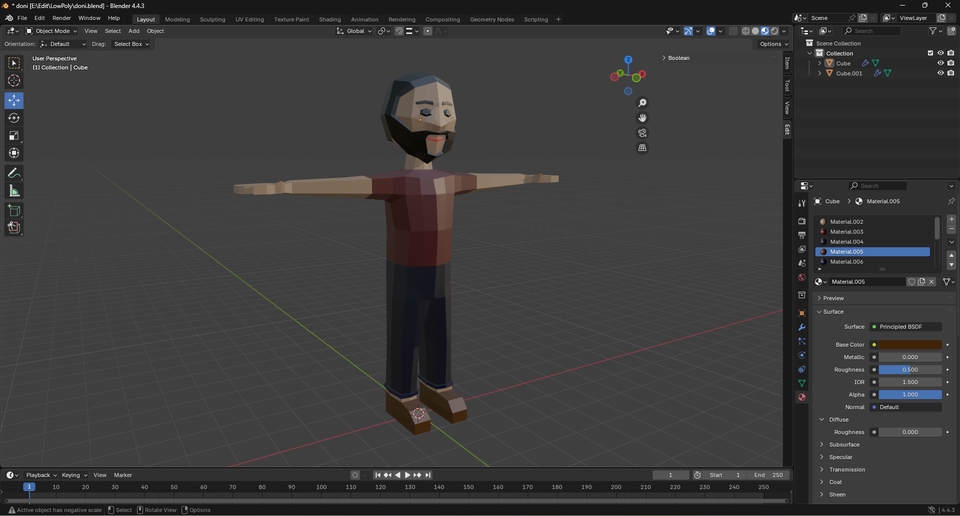Screen dimensions: 960x516
Task: Open the Tool properties tab icon
Action: tap(801, 203)
